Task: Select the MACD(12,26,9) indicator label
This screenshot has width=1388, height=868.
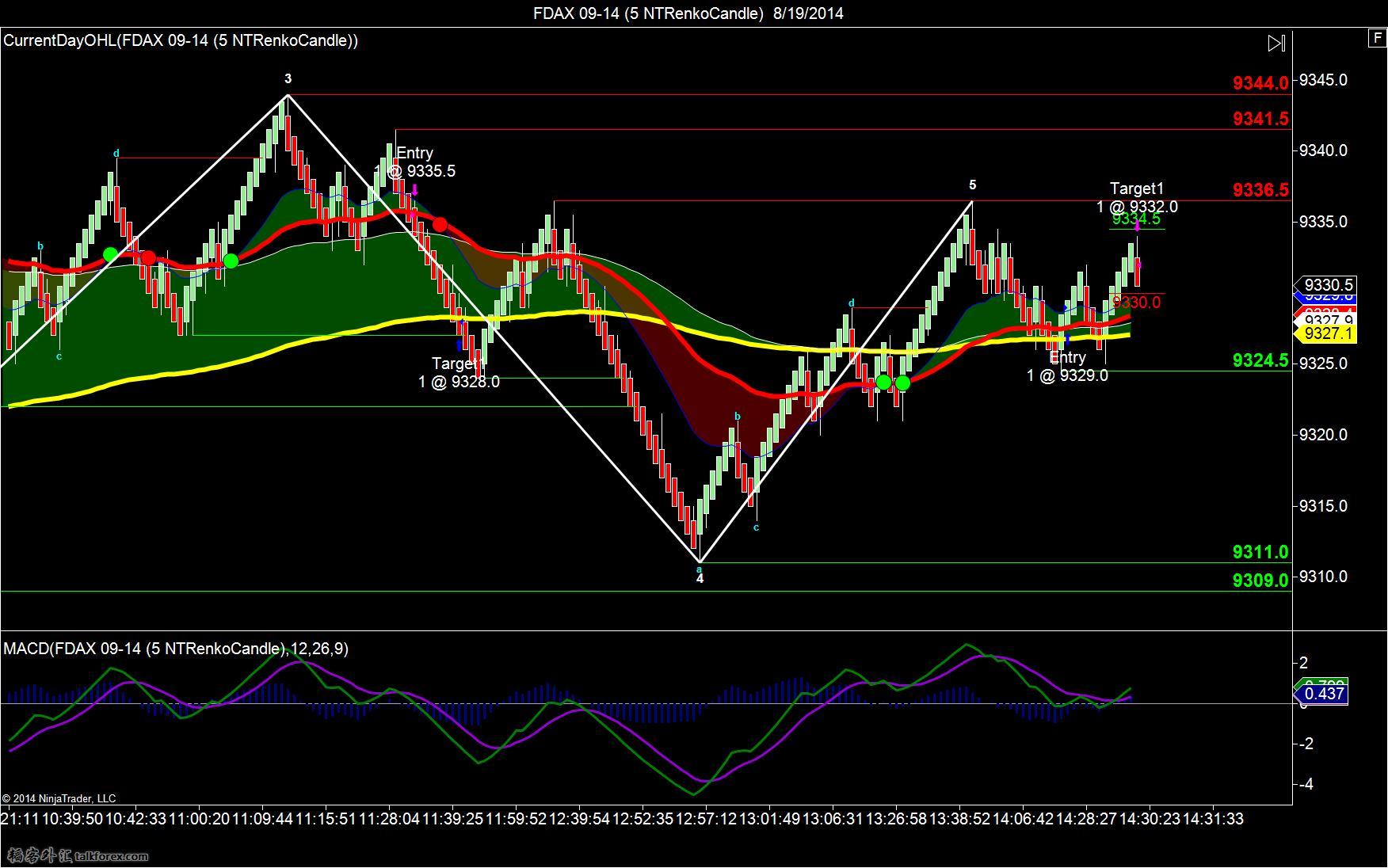Action: (x=176, y=649)
